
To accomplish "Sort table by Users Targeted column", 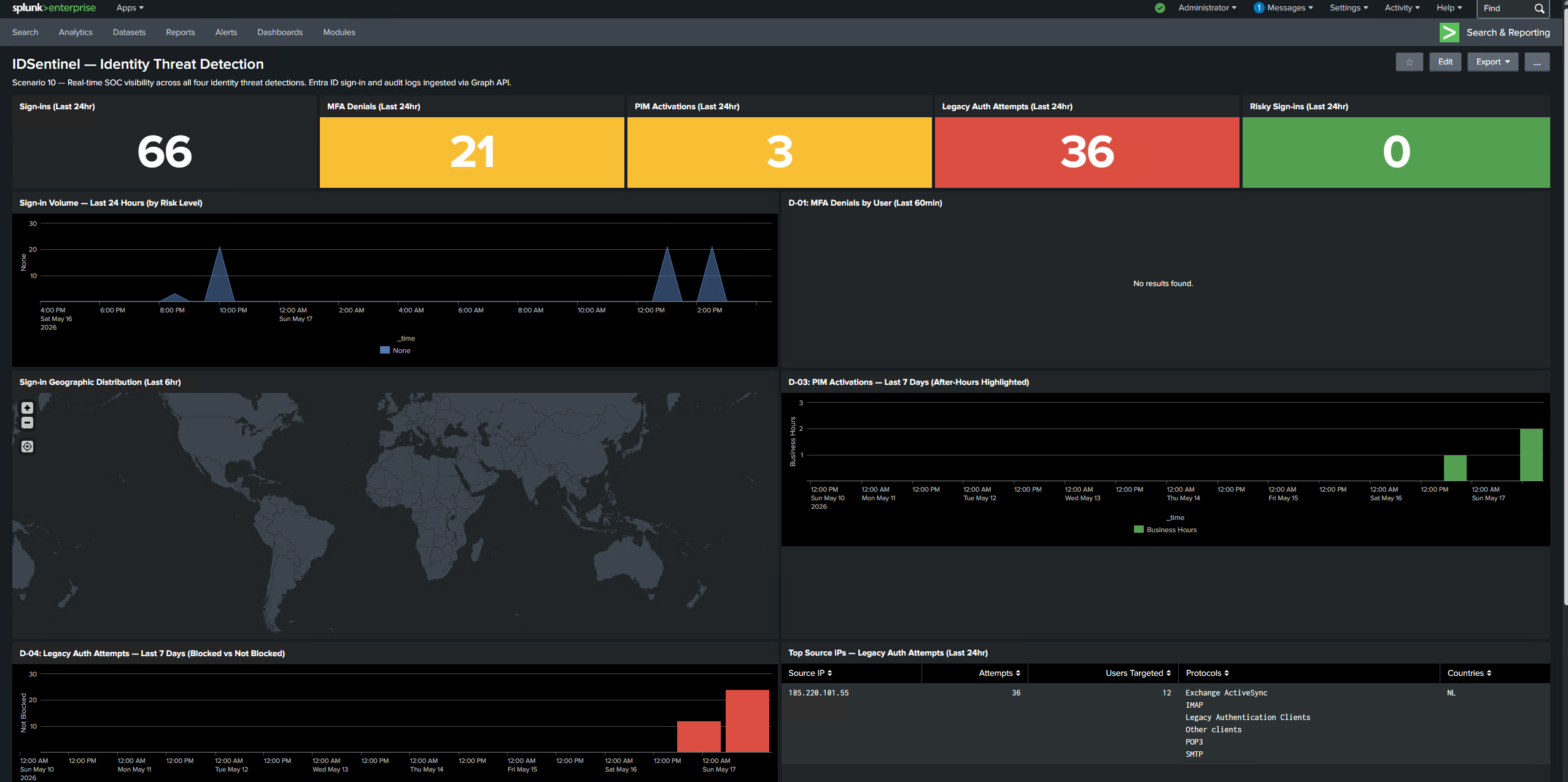I will pos(1138,673).
